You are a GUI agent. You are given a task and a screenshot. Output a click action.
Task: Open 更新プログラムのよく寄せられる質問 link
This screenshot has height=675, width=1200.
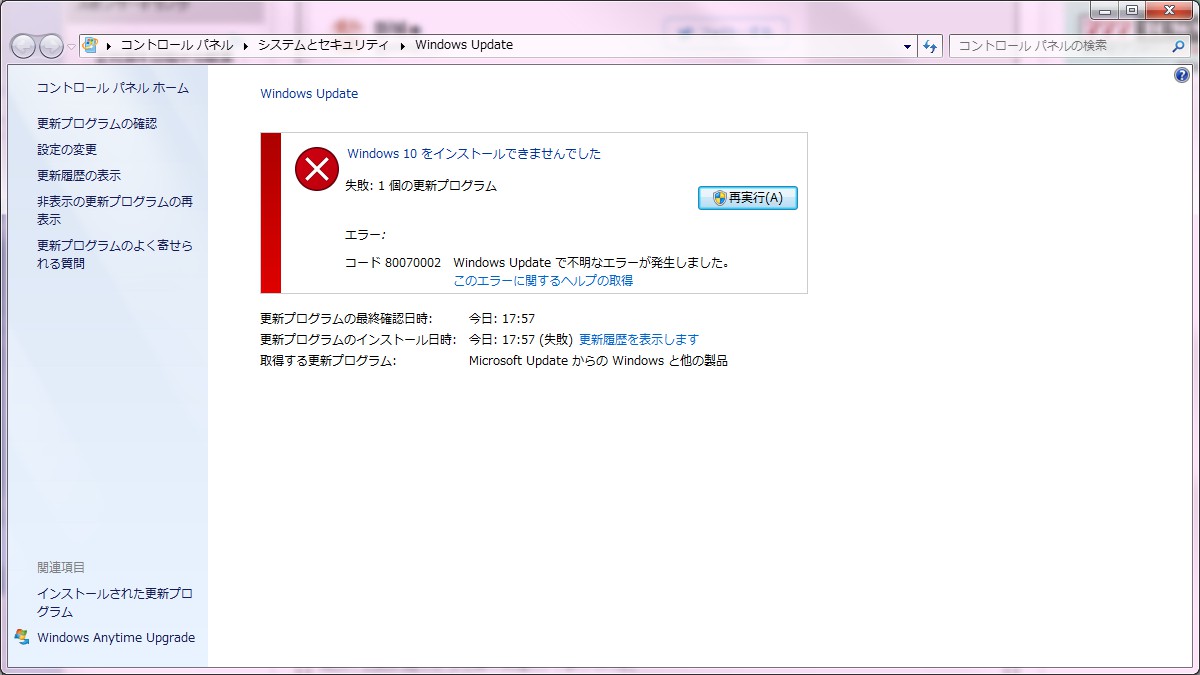(x=115, y=254)
